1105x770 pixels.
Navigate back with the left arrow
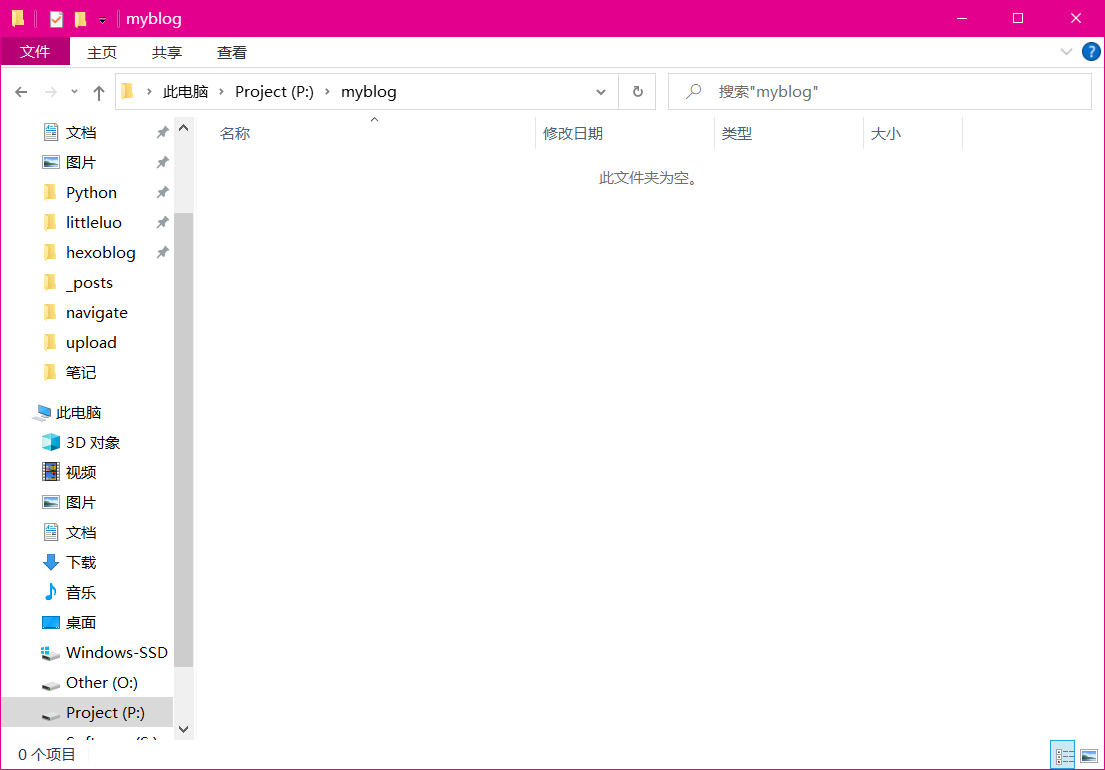[21, 92]
